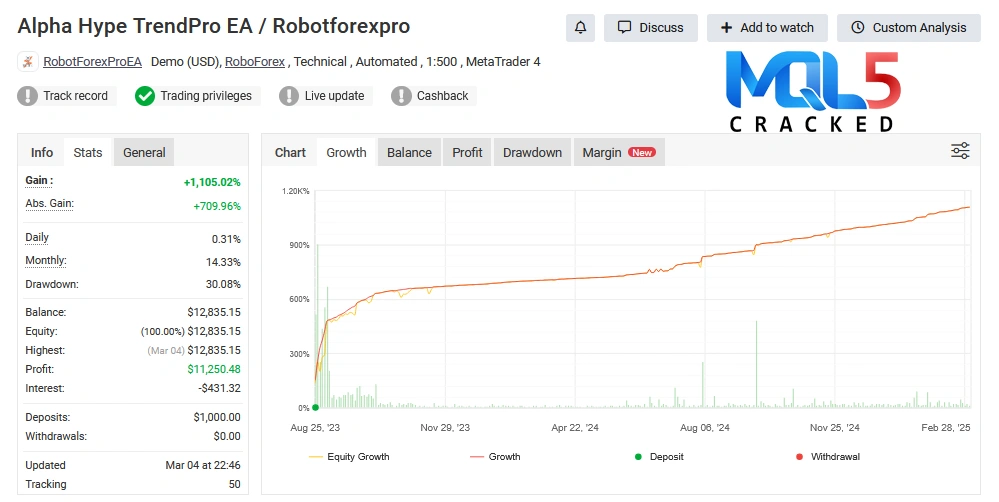Open the RoboForex broker link
Image resolution: width=999 pixels, height=502 pixels.
(255, 62)
